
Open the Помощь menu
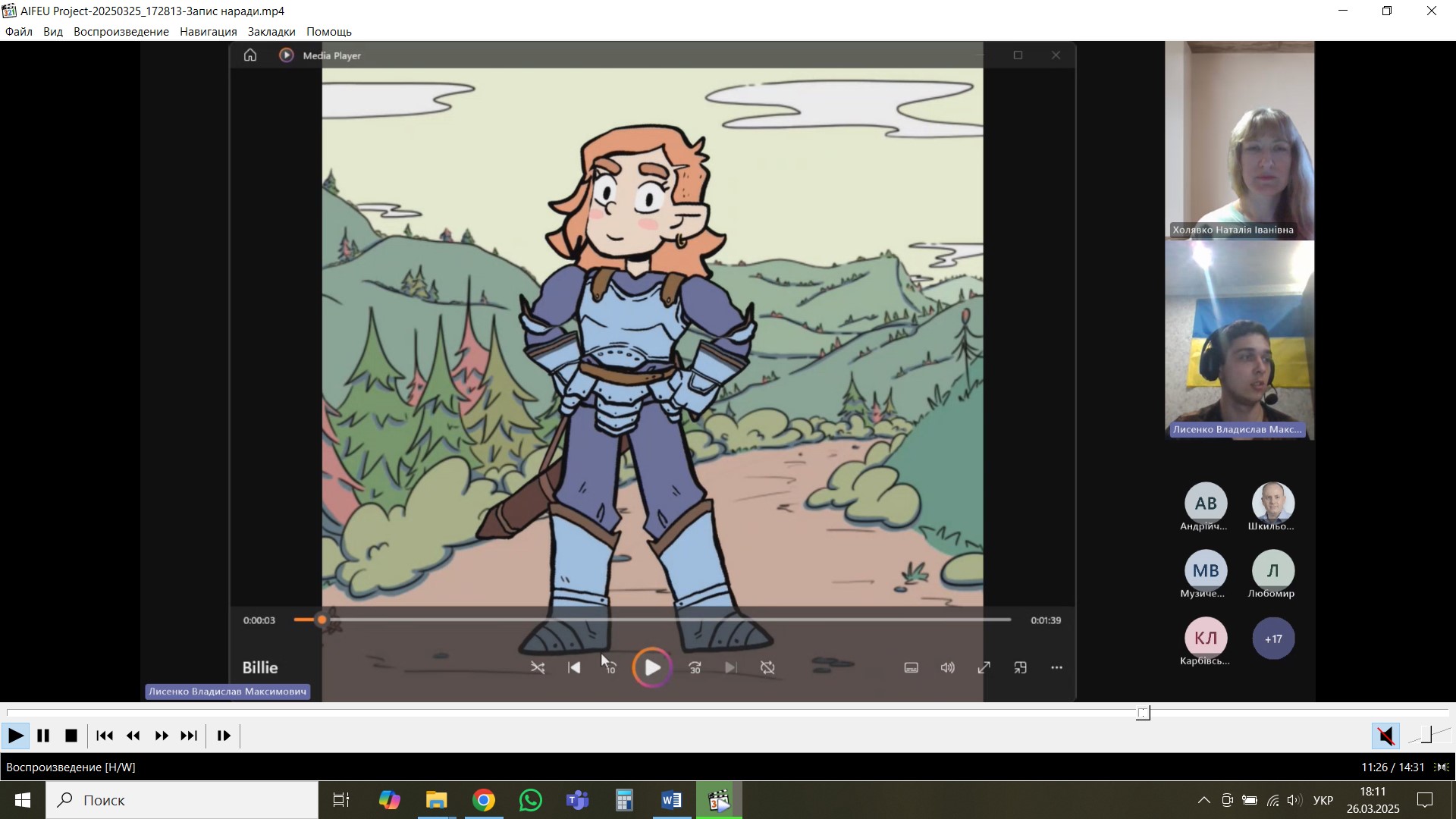(328, 32)
